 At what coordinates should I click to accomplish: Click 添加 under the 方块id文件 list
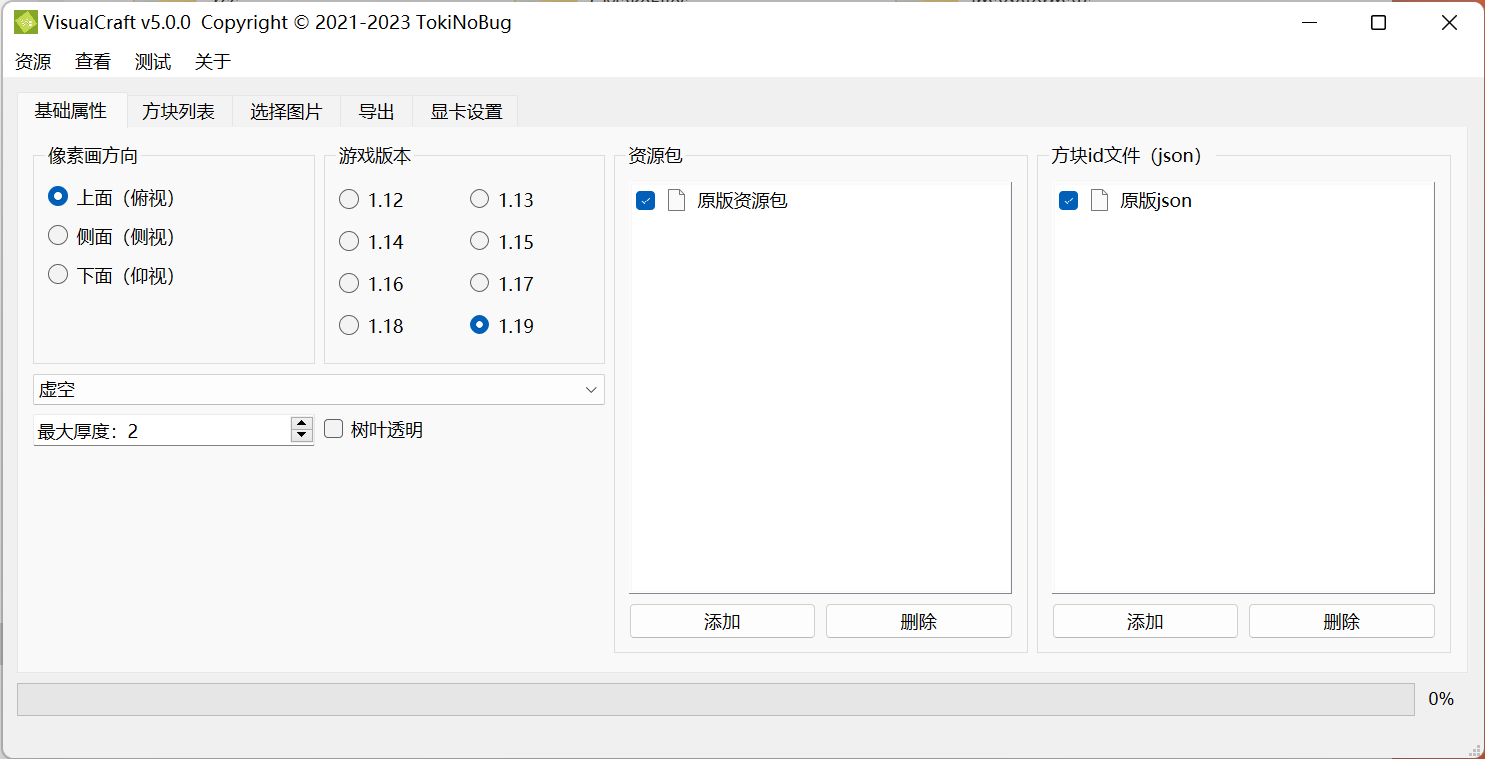tap(1145, 621)
